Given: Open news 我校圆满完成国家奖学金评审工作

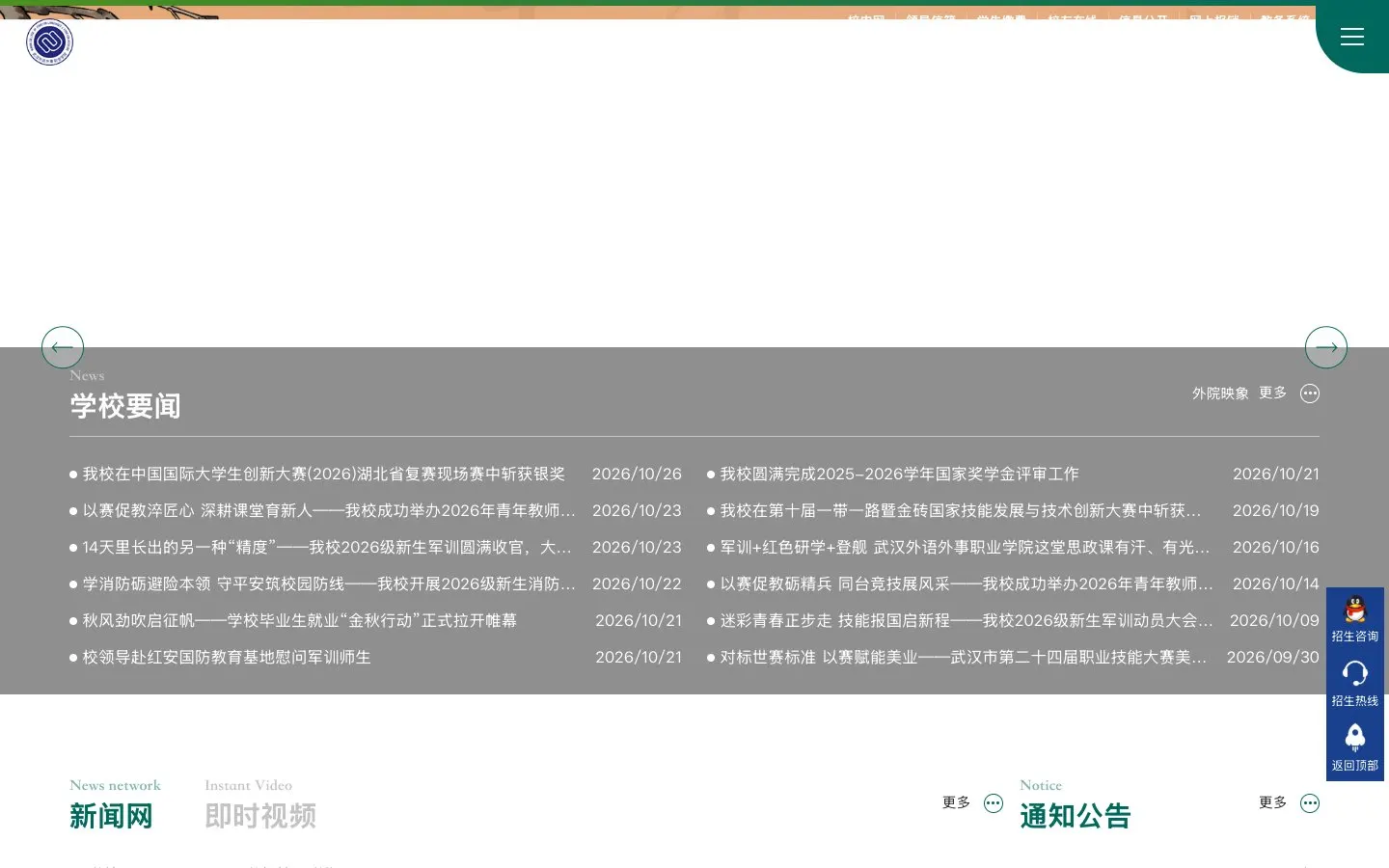Looking at the screenshot, I should (x=900, y=475).
